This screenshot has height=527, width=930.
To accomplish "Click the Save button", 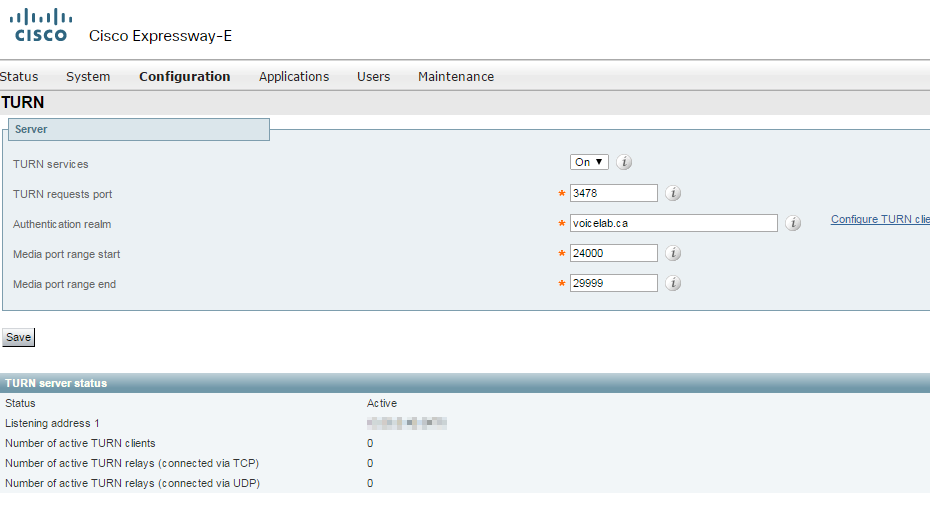I will coord(18,337).
